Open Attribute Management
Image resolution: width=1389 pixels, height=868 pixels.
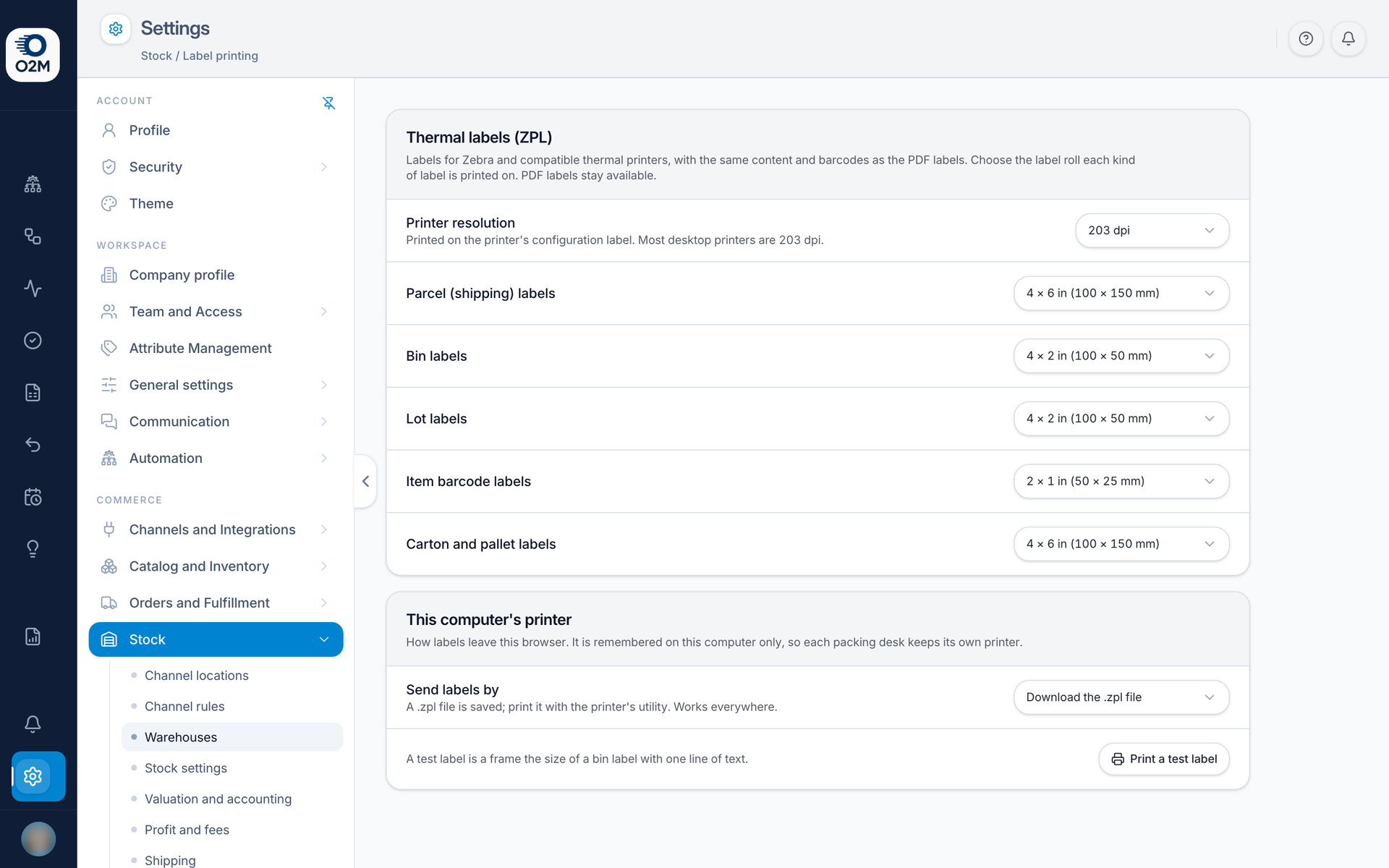pyautogui.click(x=216, y=348)
